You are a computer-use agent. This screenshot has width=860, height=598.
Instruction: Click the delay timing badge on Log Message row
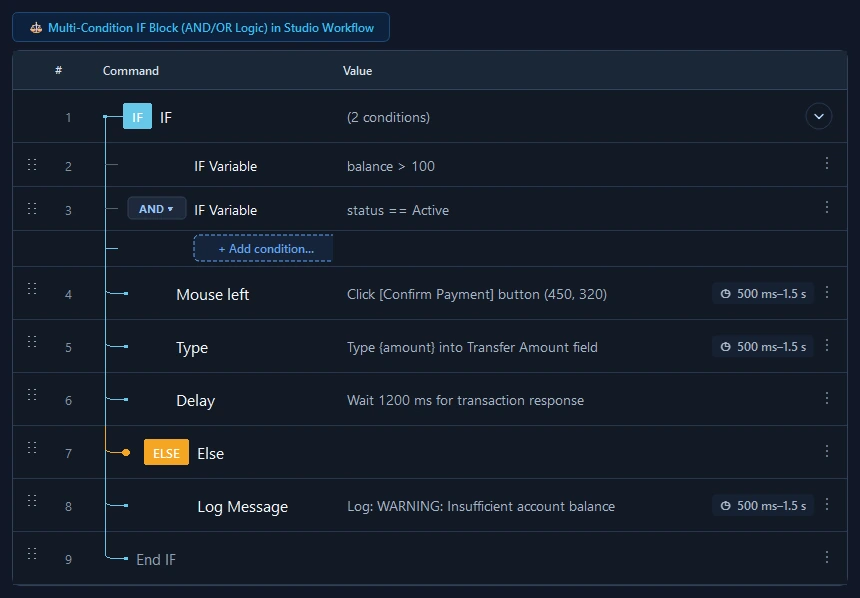pyautogui.click(x=763, y=506)
